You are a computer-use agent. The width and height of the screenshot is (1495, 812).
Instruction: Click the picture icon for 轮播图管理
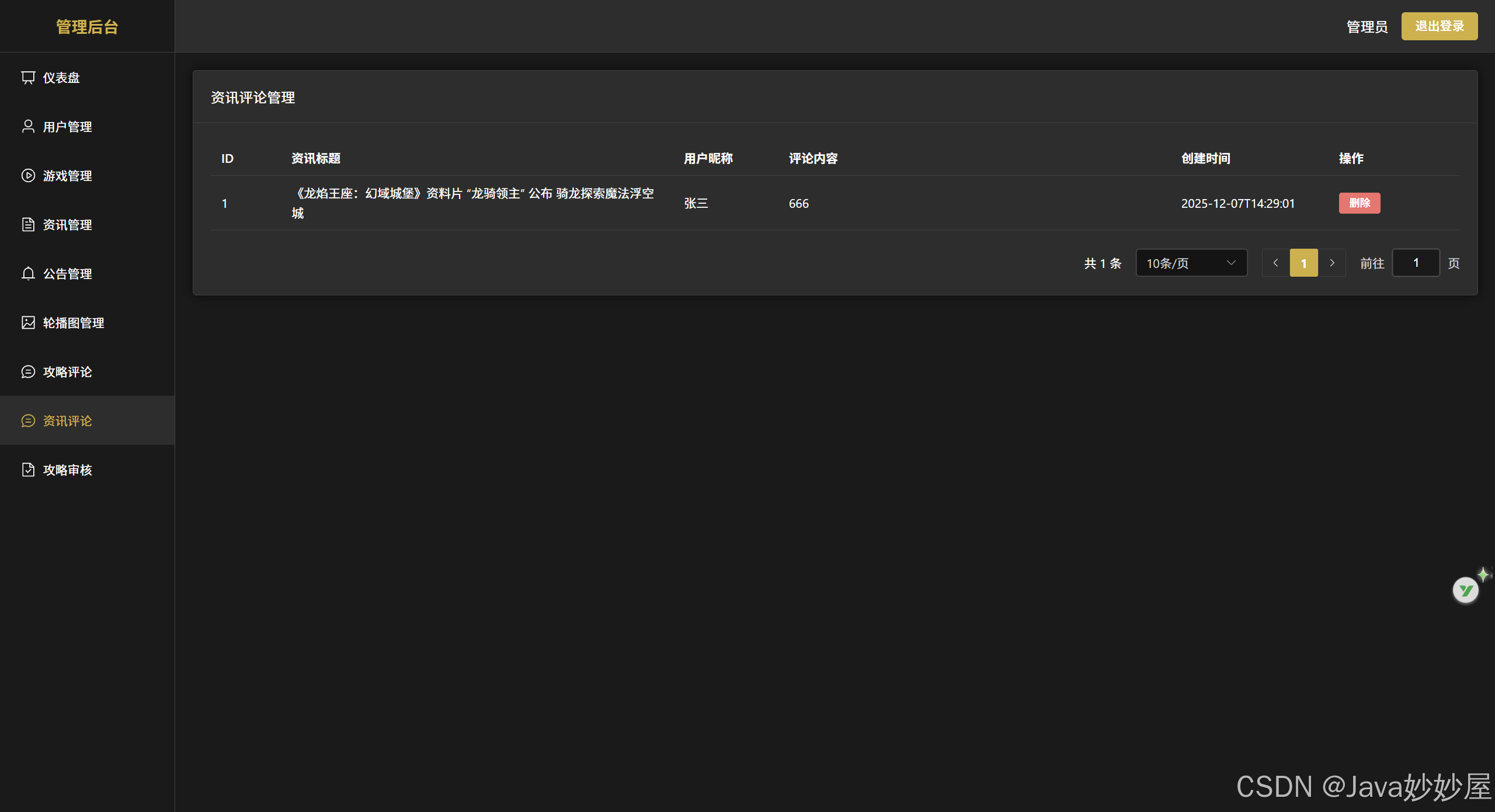click(x=28, y=323)
